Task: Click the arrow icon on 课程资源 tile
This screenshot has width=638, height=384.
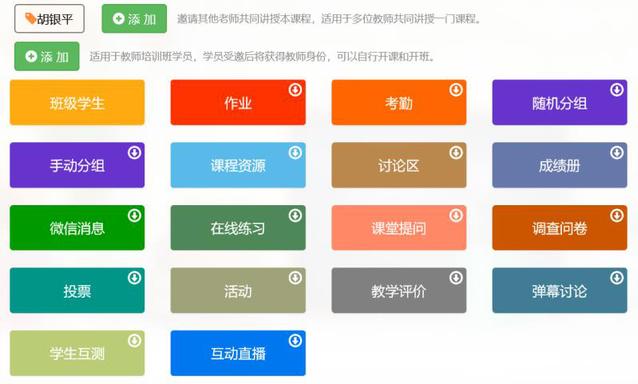Action: tap(295, 153)
